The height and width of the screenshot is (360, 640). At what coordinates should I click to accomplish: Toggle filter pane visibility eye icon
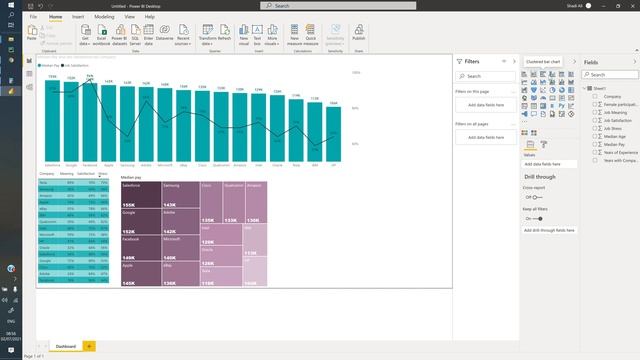coord(504,61)
